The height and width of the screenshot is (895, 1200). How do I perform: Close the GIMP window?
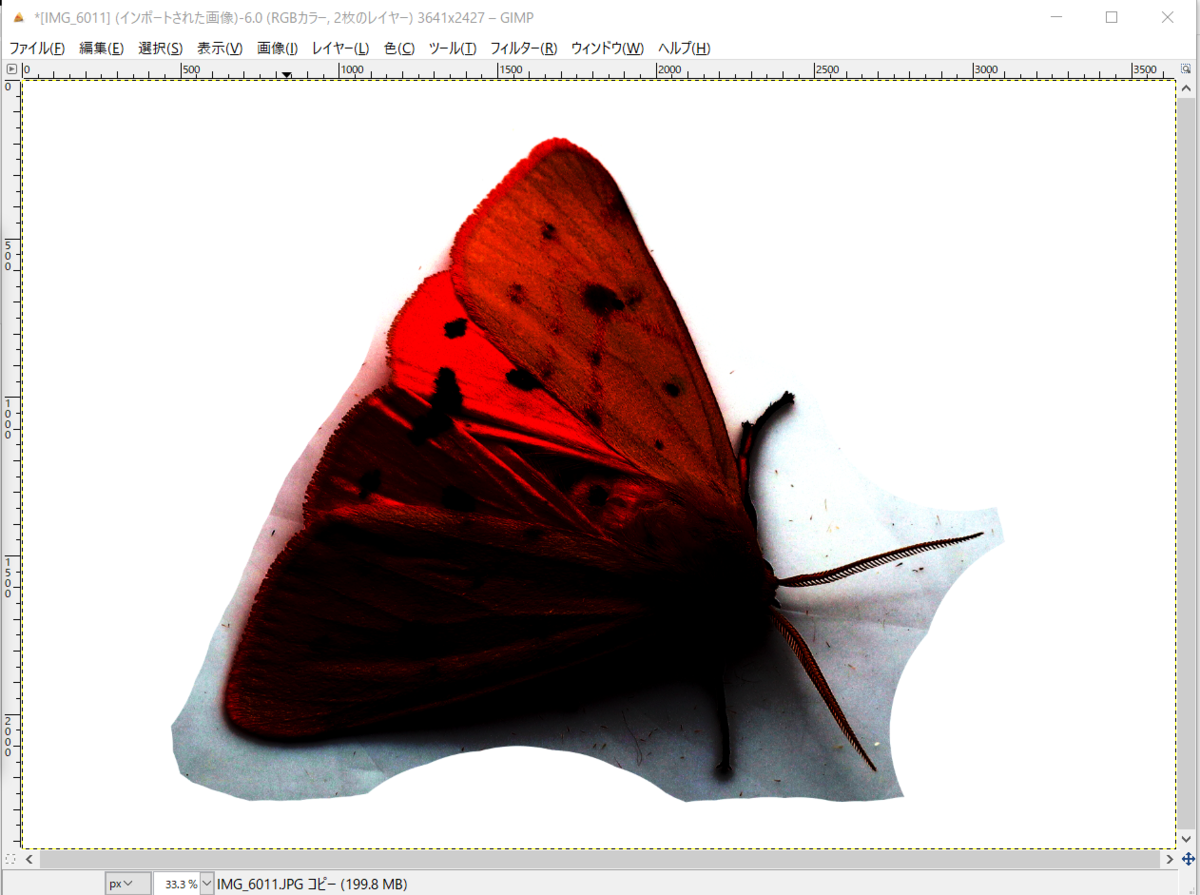1167,17
